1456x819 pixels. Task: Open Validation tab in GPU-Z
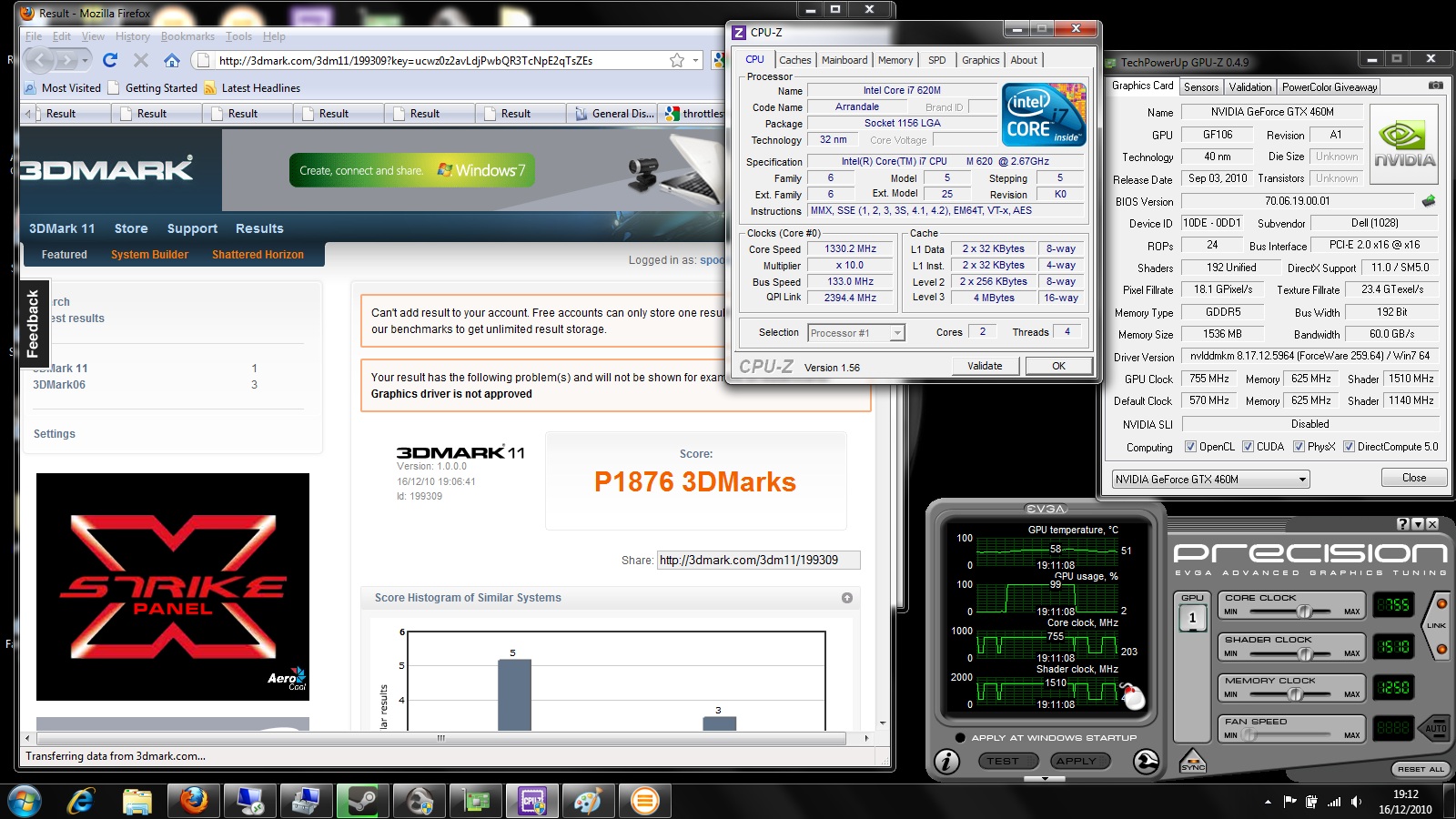(x=1250, y=87)
